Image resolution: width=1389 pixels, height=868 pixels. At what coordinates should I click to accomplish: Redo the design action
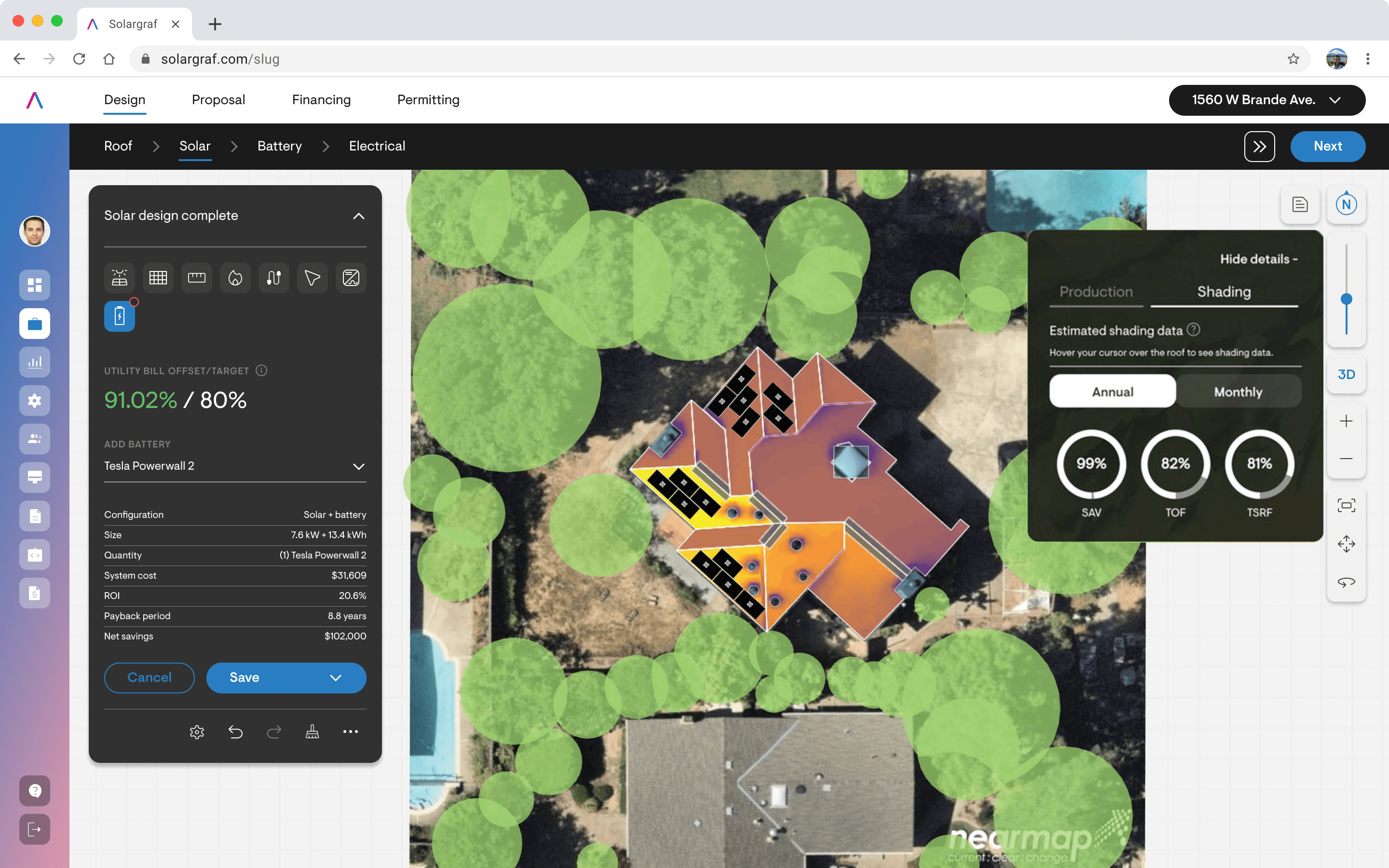274,732
